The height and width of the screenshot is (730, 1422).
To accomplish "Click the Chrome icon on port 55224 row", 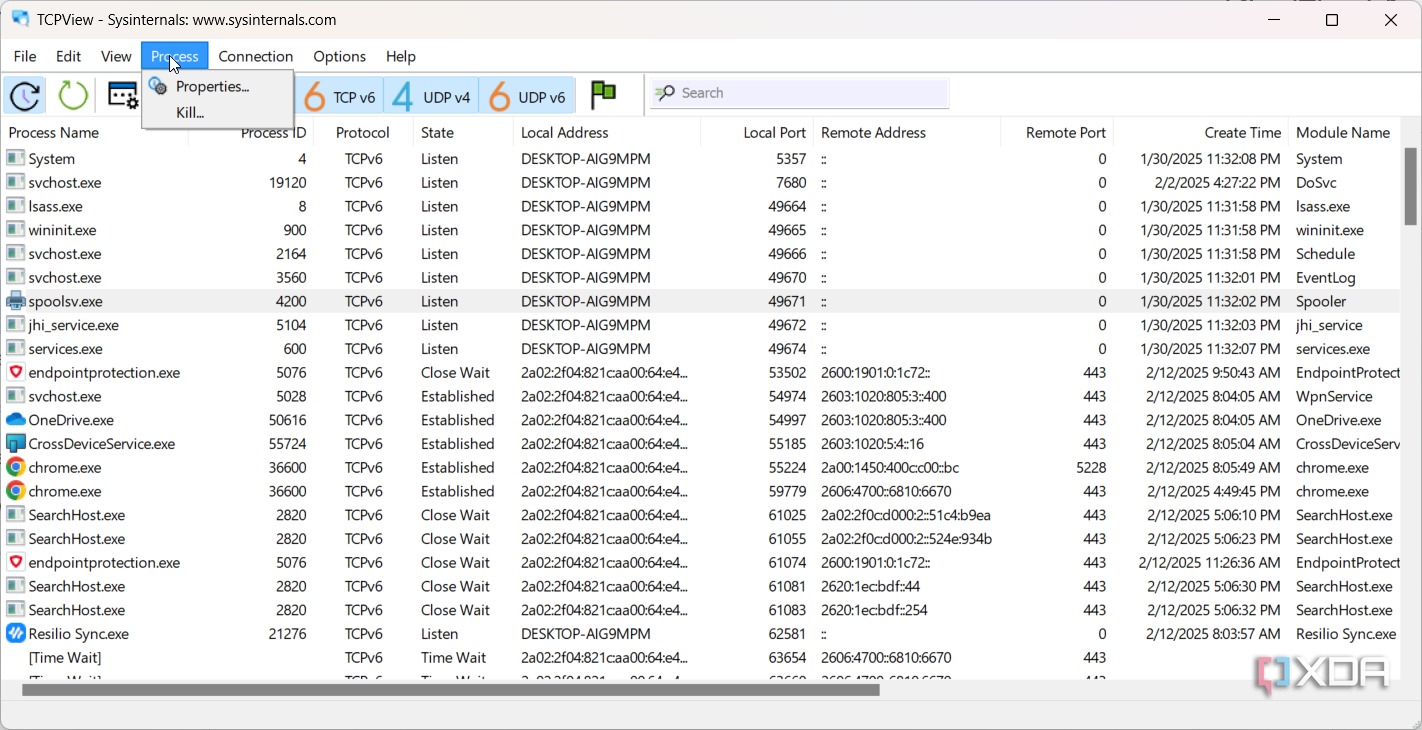I will click(15, 467).
